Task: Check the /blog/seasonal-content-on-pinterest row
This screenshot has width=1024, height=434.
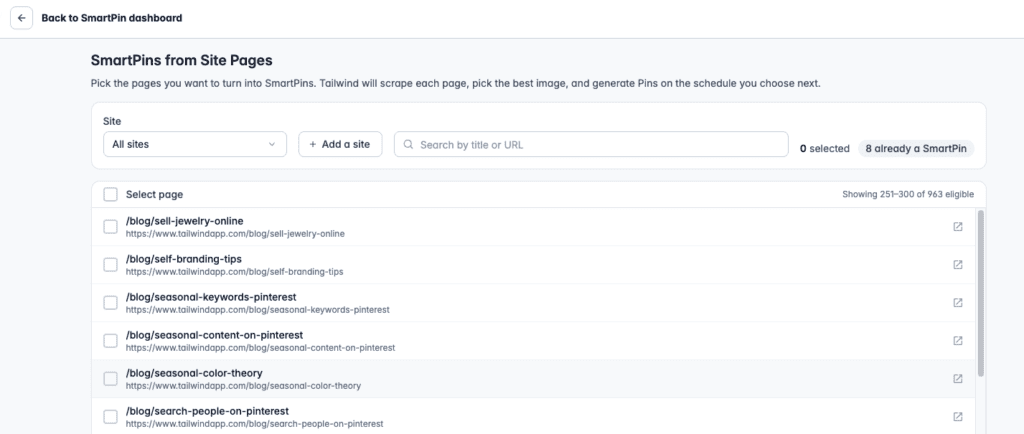Action: [x=110, y=341]
